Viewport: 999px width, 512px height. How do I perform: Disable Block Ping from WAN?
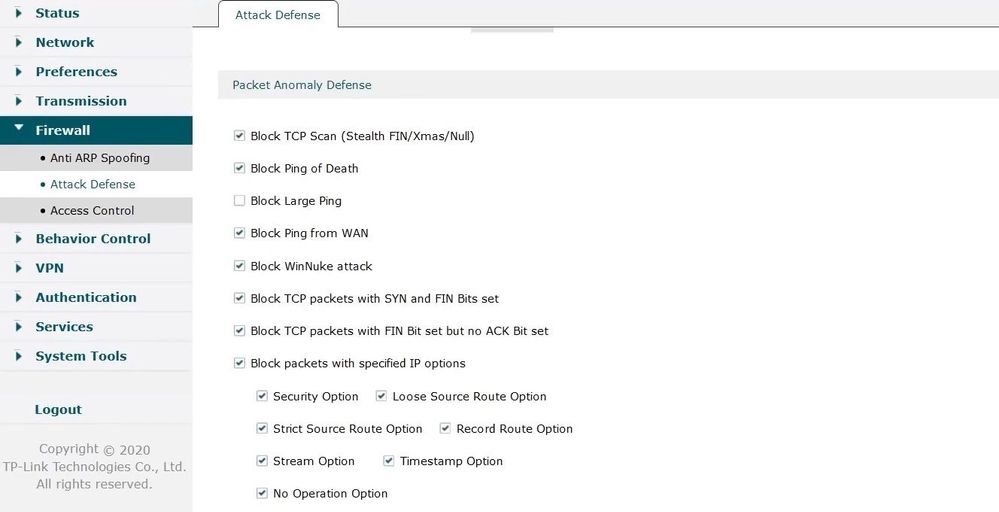click(x=239, y=234)
